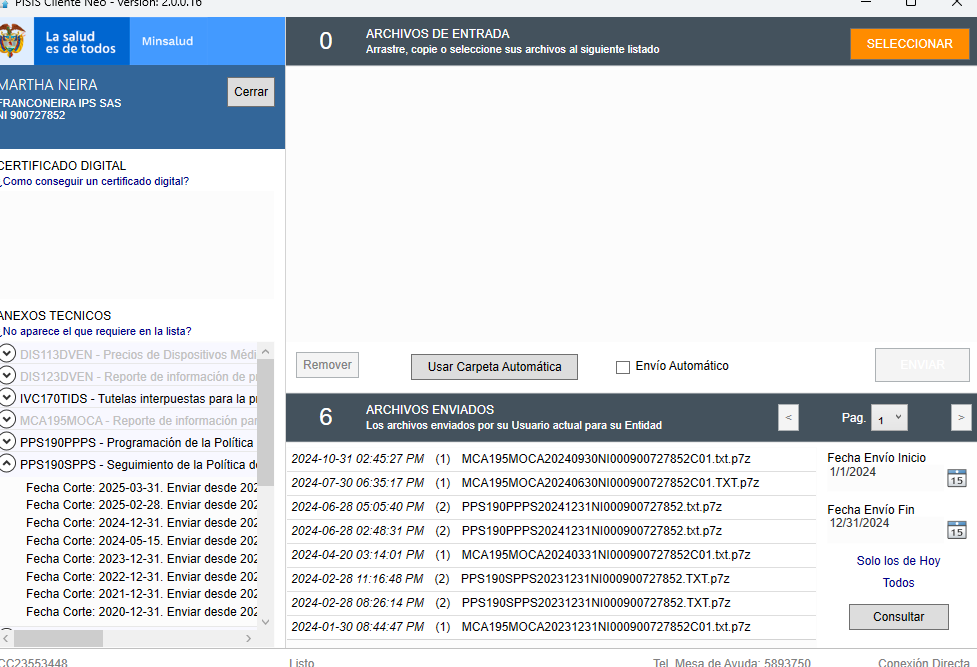977x667 pixels.
Task: Go to next page of sent files
Action: coord(961,418)
